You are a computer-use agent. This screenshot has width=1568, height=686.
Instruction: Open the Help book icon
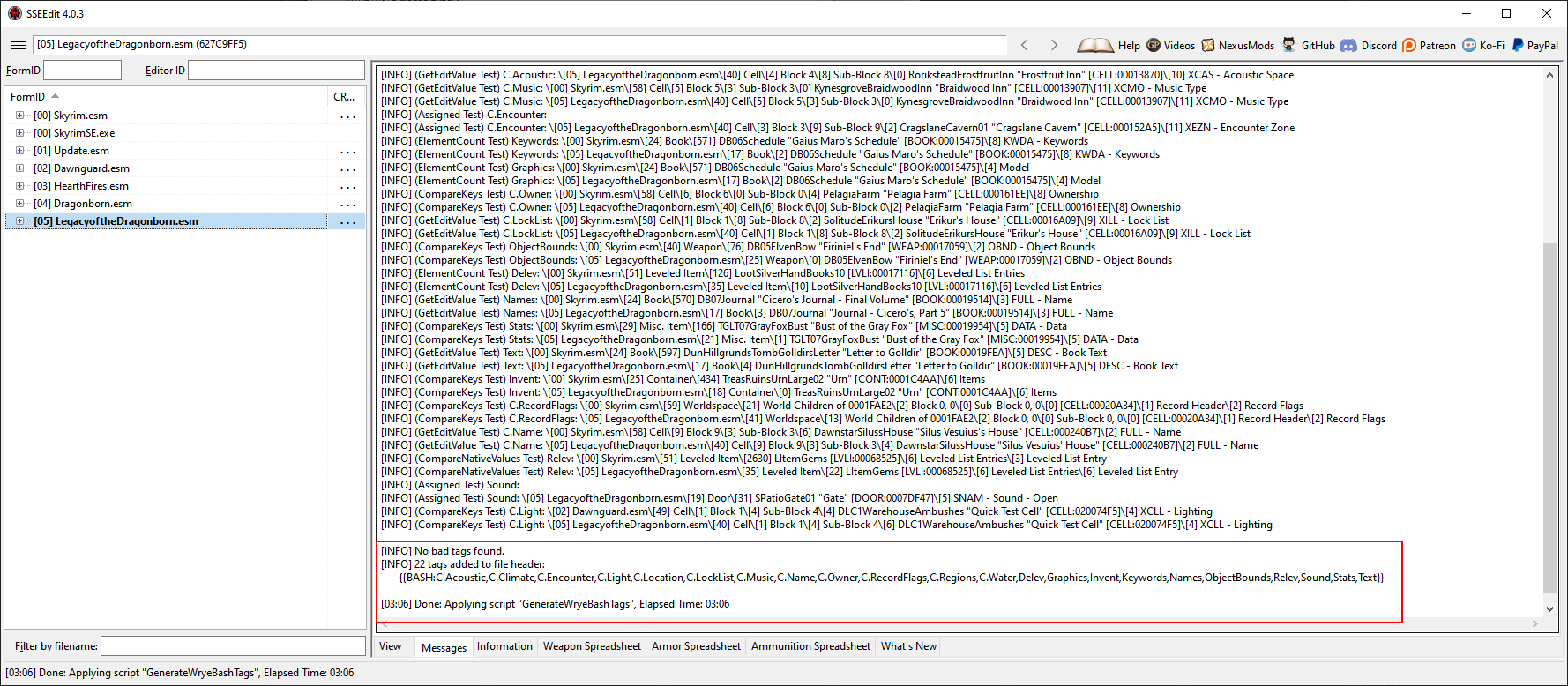1095,45
